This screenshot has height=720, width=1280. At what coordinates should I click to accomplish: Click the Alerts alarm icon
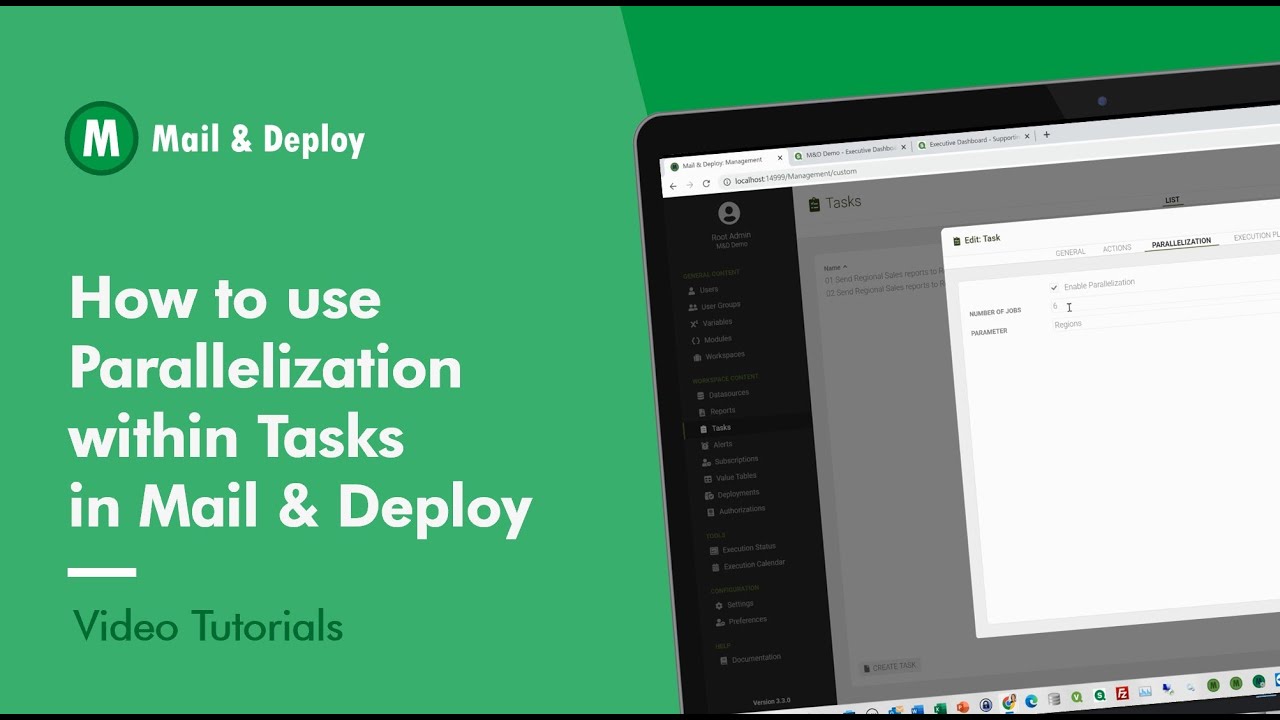click(x=704, y=445)
